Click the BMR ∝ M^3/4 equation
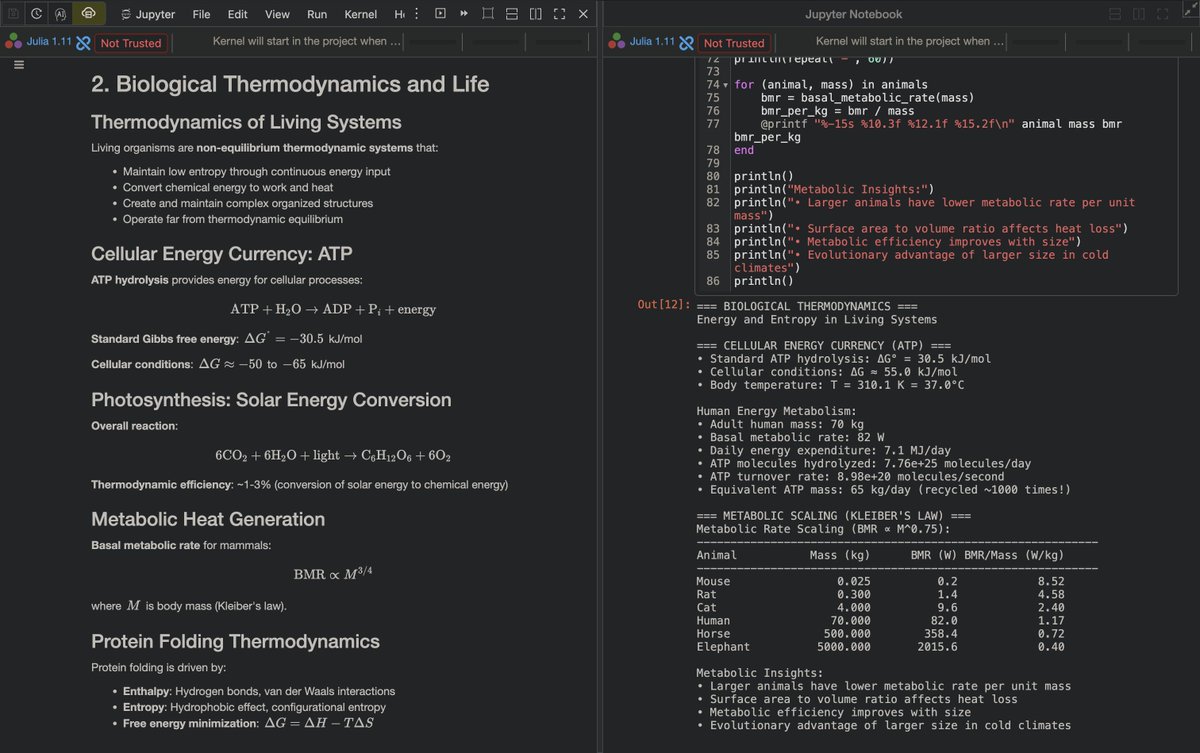 (333, 573)
